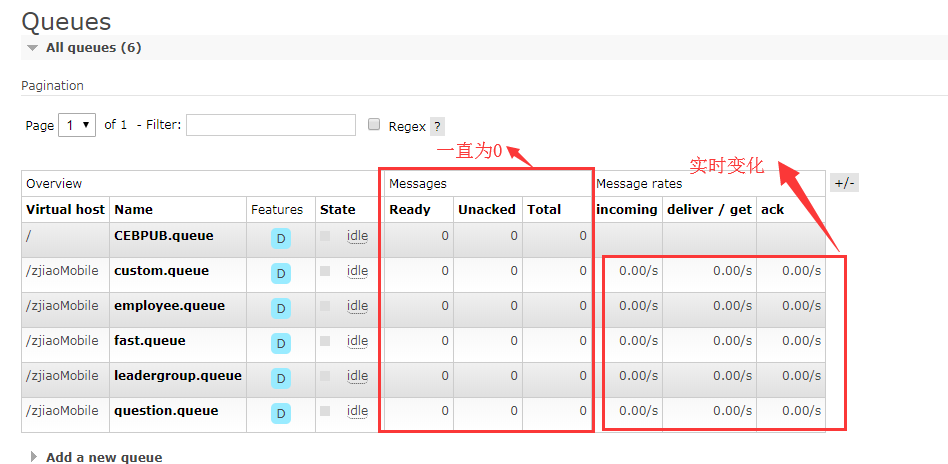Click the D feature badge for employee.queue
The height and width of the screenshot is (464, 948).
281,309
